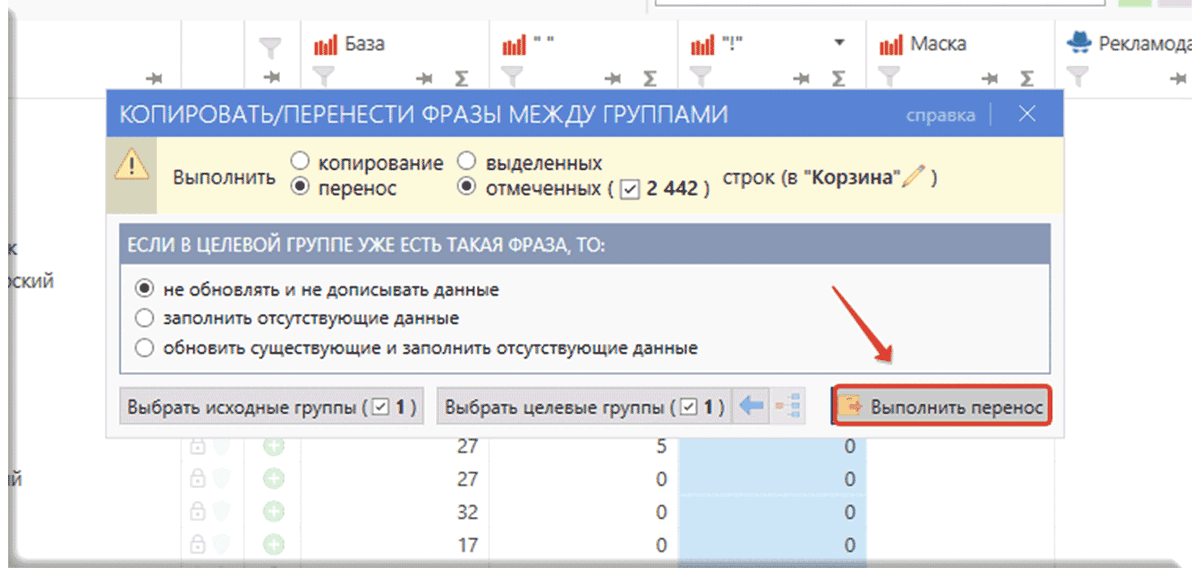The image size is (1200, 568).
Task: Click the spy hat icon of Рекламодатели column
Action: tap(1078, 43)
